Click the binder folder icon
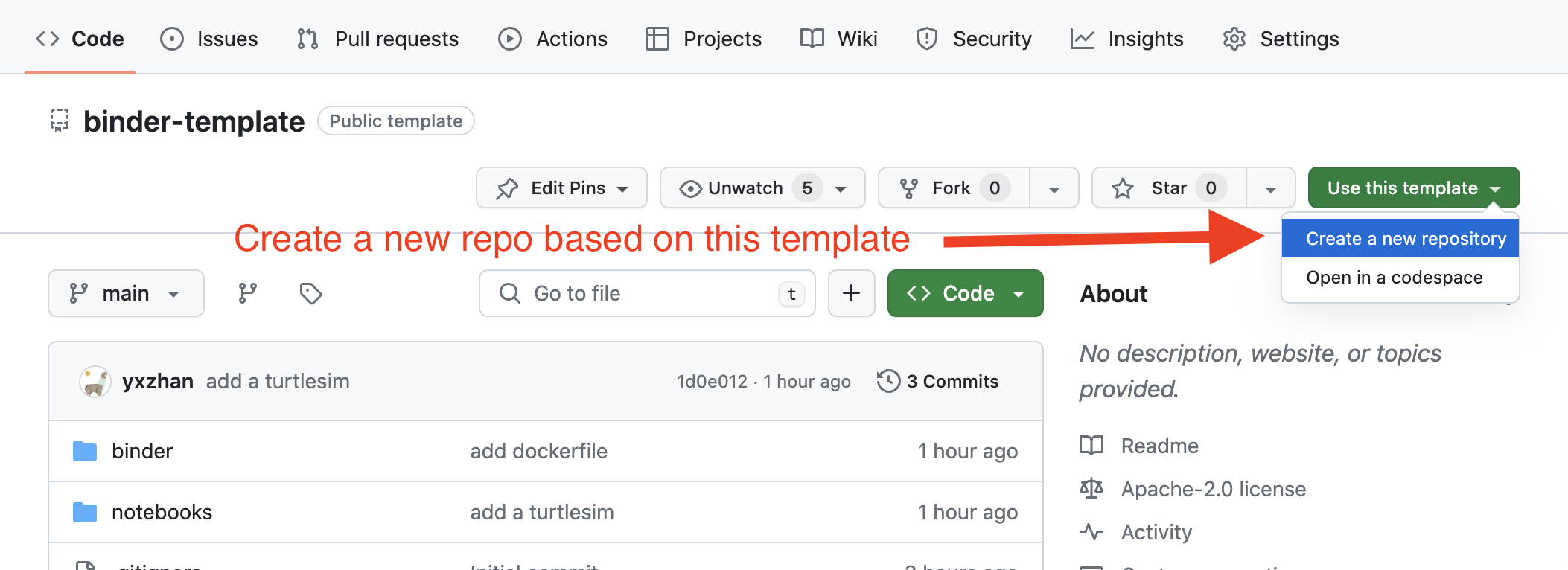This screenshot has height=570, width=1568. point(85,451)
